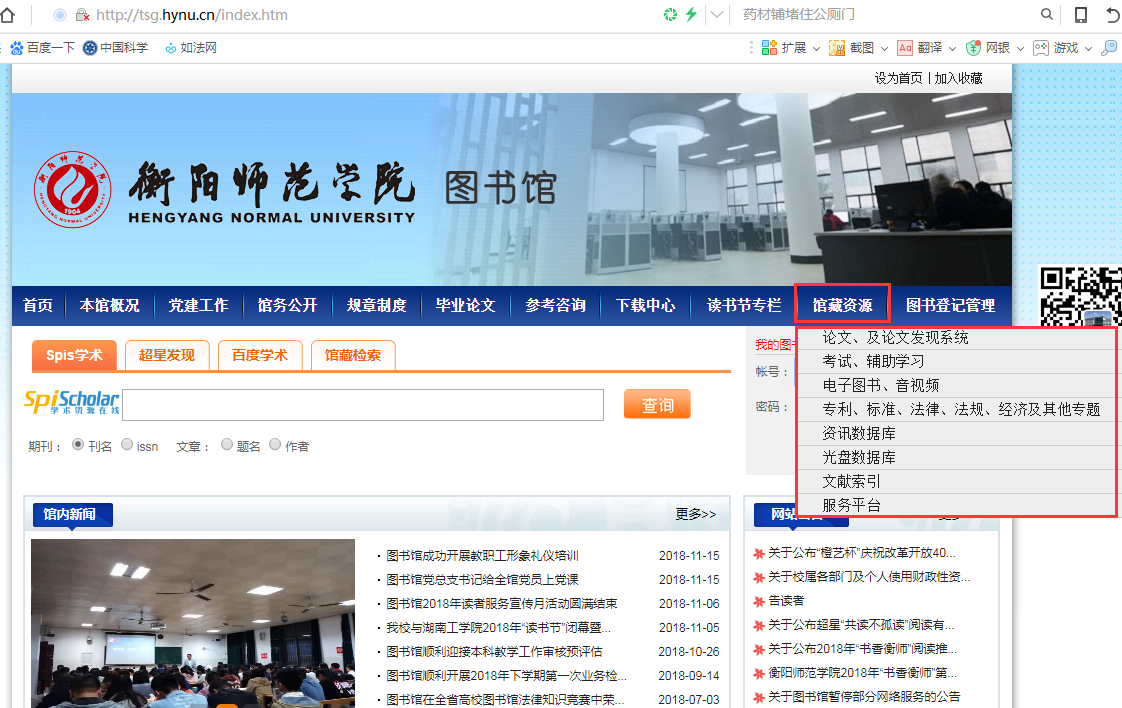Viewport: 1122px width, 708px height.
Task: Expand the 网银 dropdown arrow
Action: (1020, 49)
